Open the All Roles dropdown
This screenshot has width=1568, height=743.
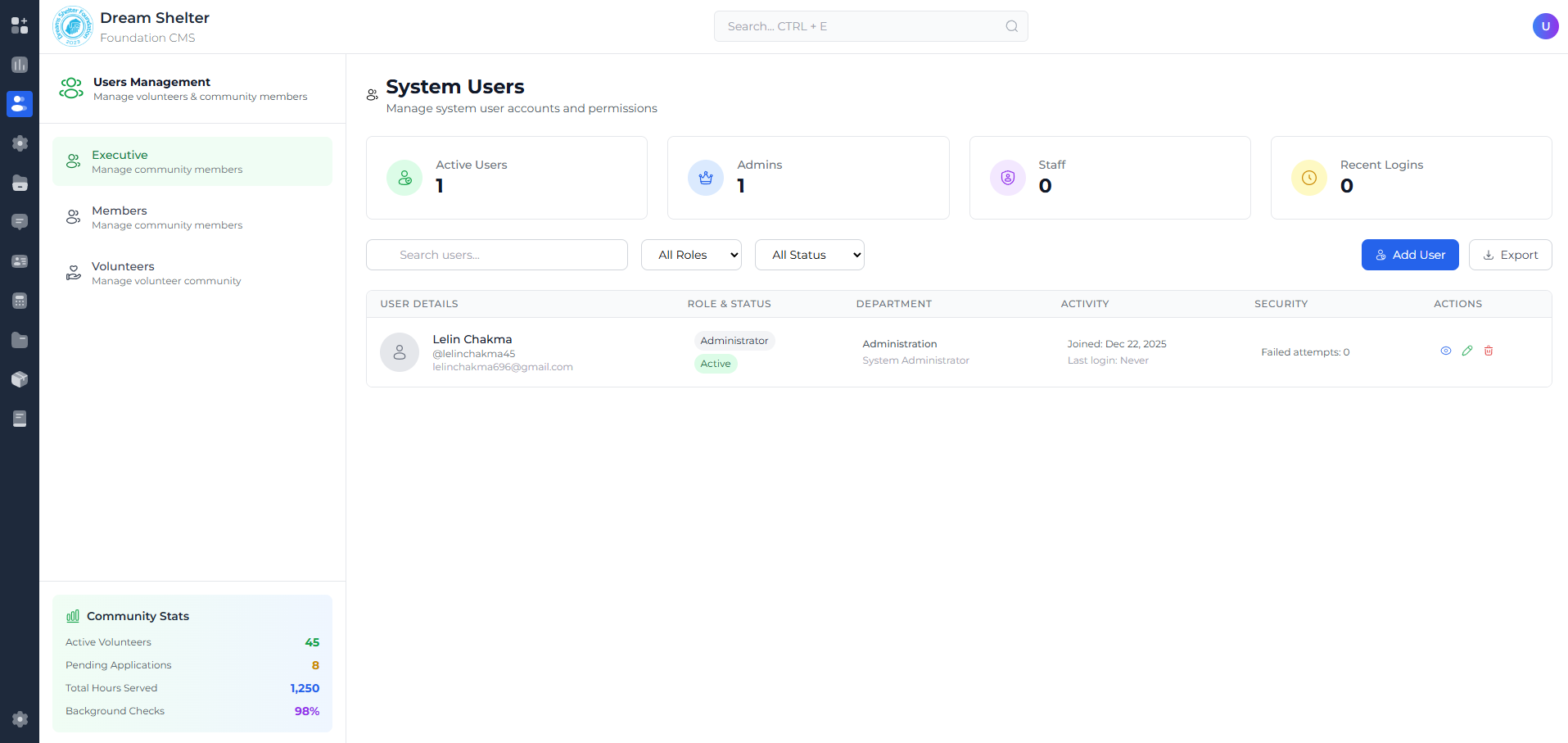click(x=691, y=255)
